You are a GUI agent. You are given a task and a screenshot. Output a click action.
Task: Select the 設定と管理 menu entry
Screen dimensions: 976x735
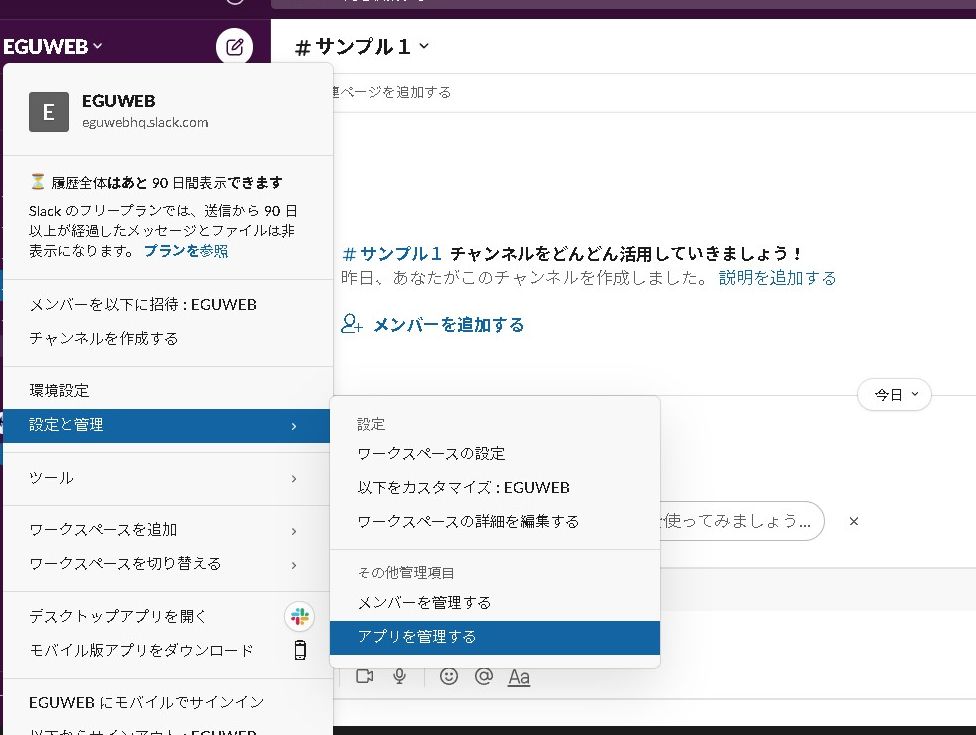[x=166, y=426]
